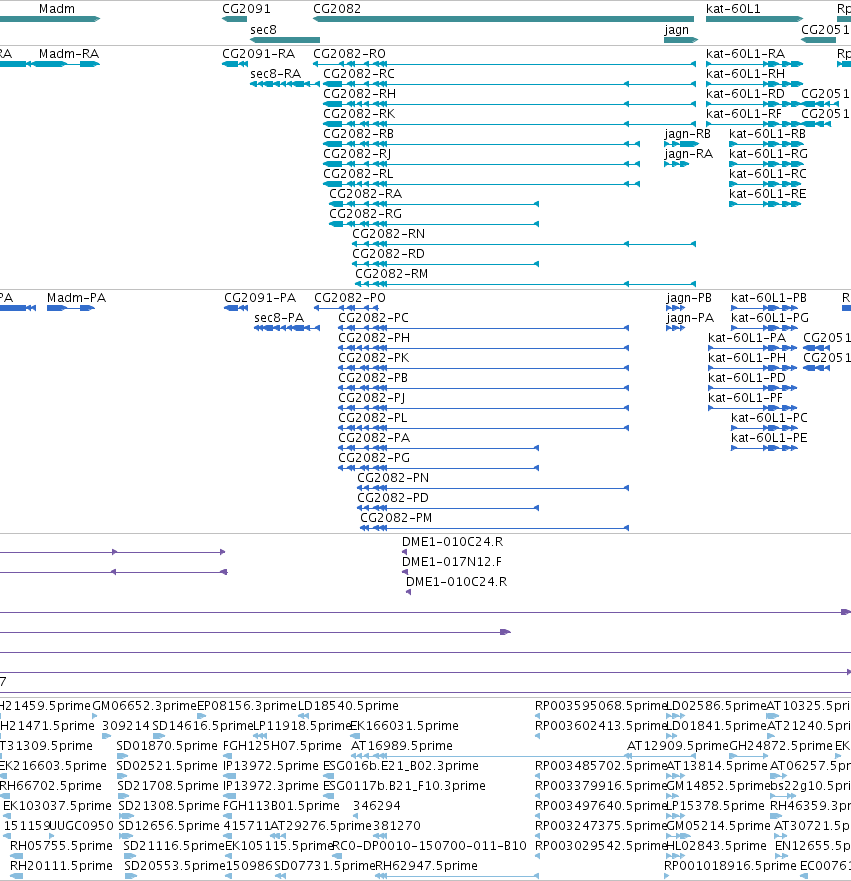Image resolution: width=851 pixels, height=881 pixels.
Task: Select protein label kat-60L1-PA
Action: [747, 338]
